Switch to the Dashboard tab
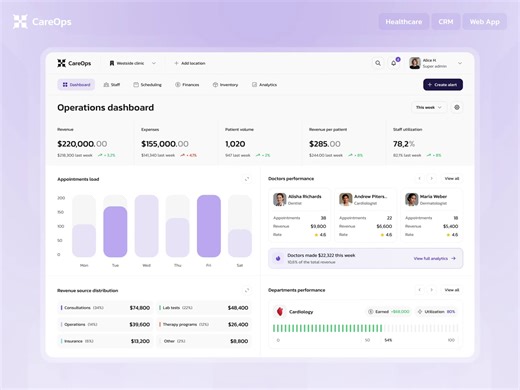520x390 pixels. pos(76,85)
